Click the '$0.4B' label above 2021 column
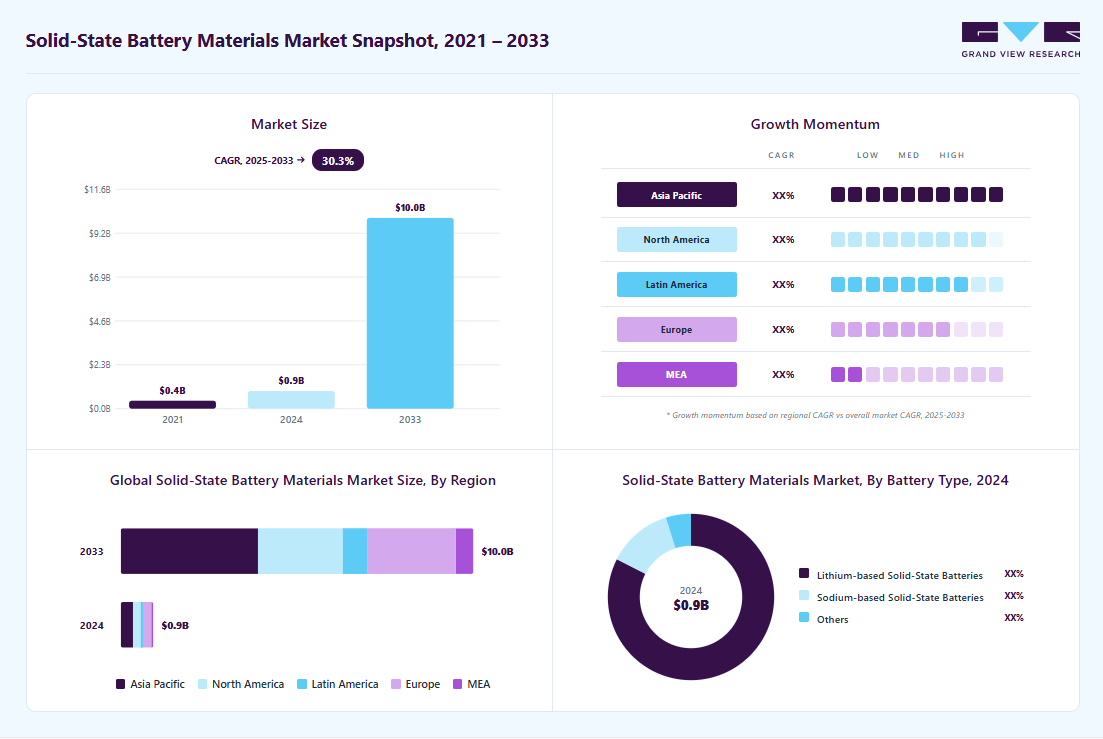 click(x=172, y=390)
